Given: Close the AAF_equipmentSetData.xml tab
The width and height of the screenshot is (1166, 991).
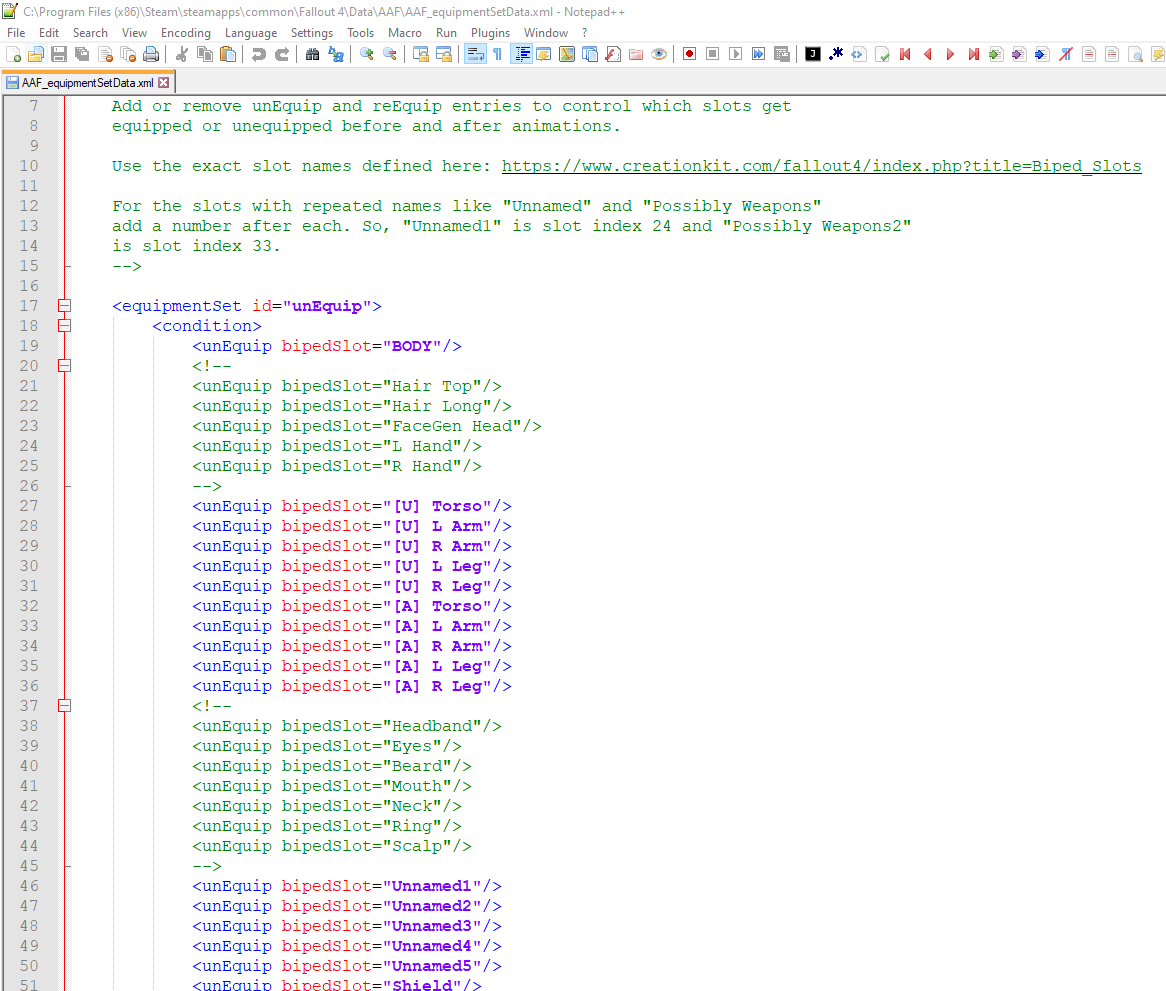Looking at the screenshot, I should click(164, 83).
